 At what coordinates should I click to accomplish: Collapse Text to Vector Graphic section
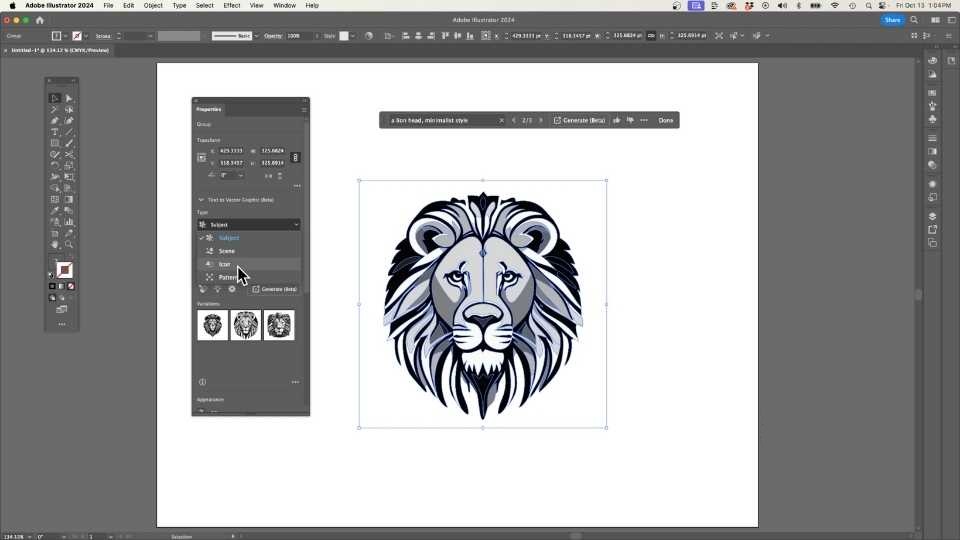tap(201, 200)
